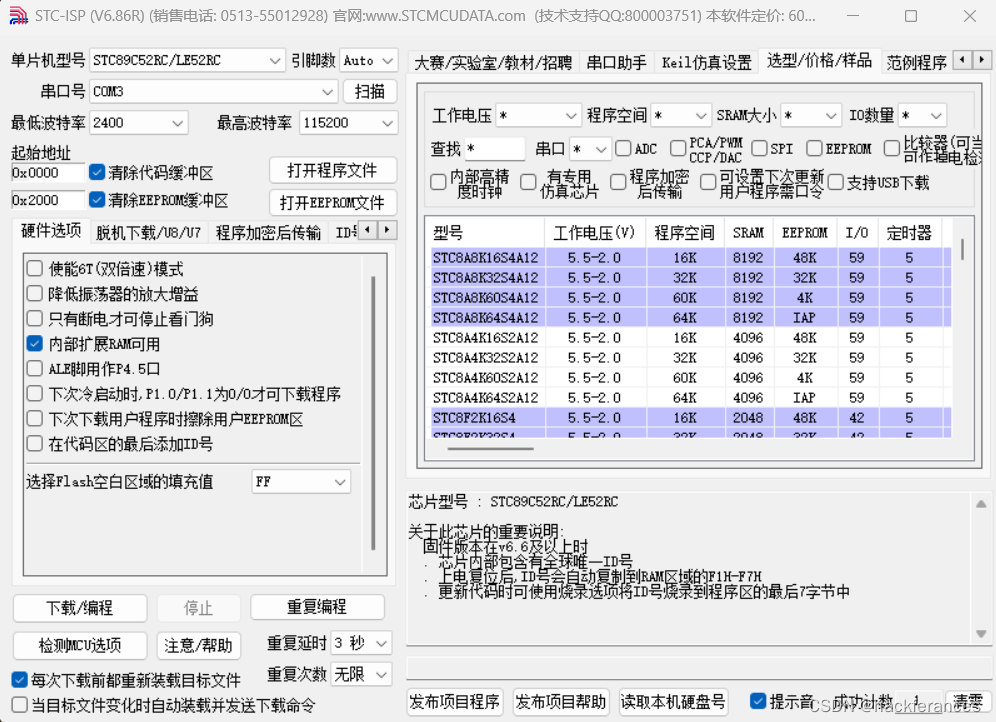This screenshot has width=996, height=722.
Task: Open IO数量 filter dropdown
Action: 923,116
